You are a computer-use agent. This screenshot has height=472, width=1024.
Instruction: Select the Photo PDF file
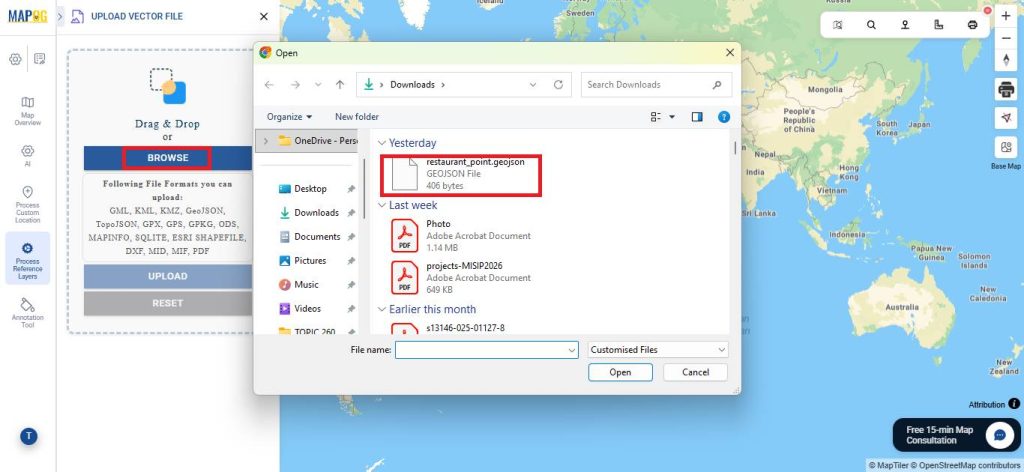[x=461, y=236]
